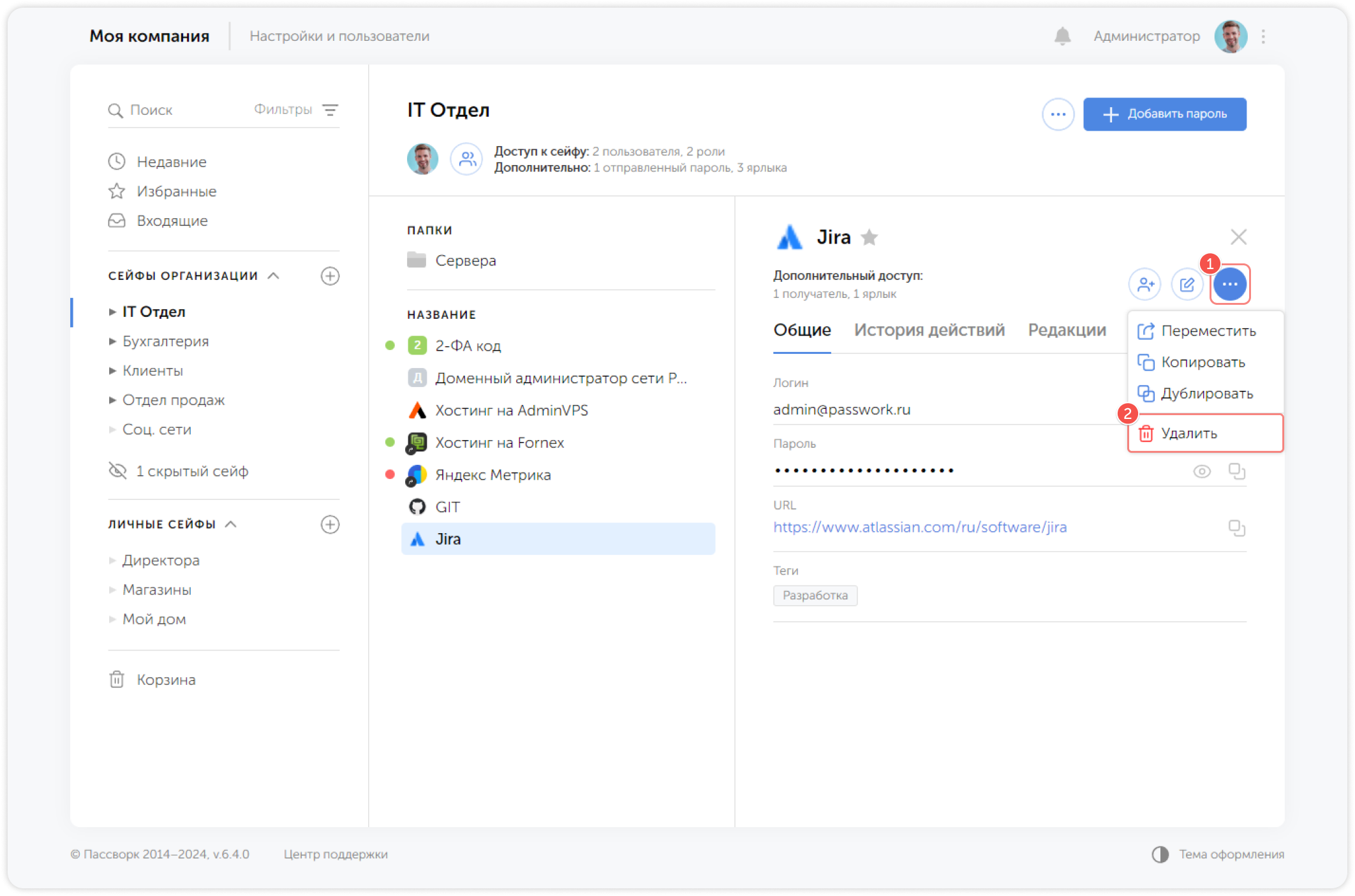Copy the URL with copy icon
Image resolution: width=1355 pixels, height=896 pixels.
[x=1236, y=527]
